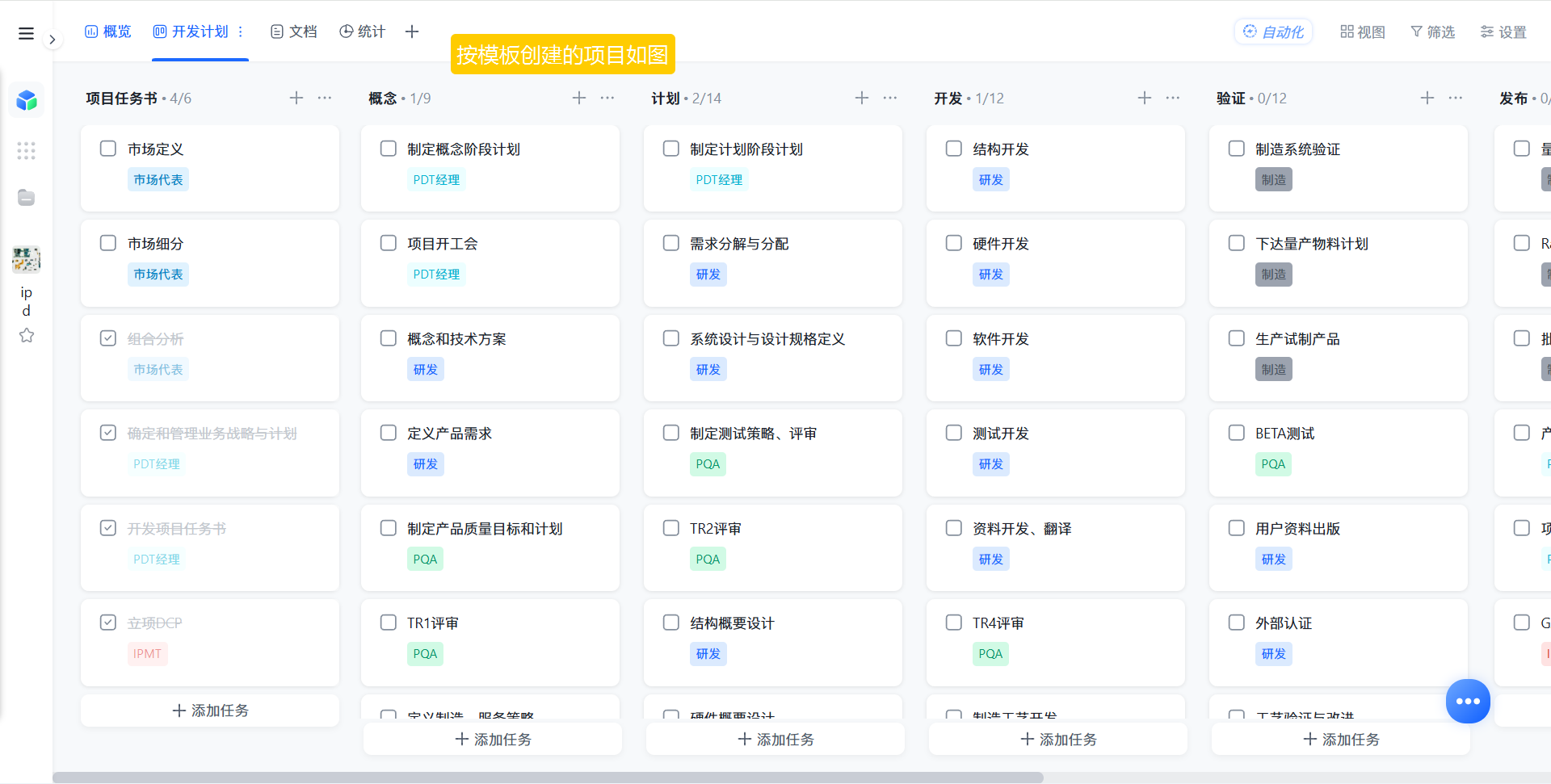This screenshot has height=784, width=1551.
Task: Open the 概念和技术方案 task card
Action: pos(490,358)
